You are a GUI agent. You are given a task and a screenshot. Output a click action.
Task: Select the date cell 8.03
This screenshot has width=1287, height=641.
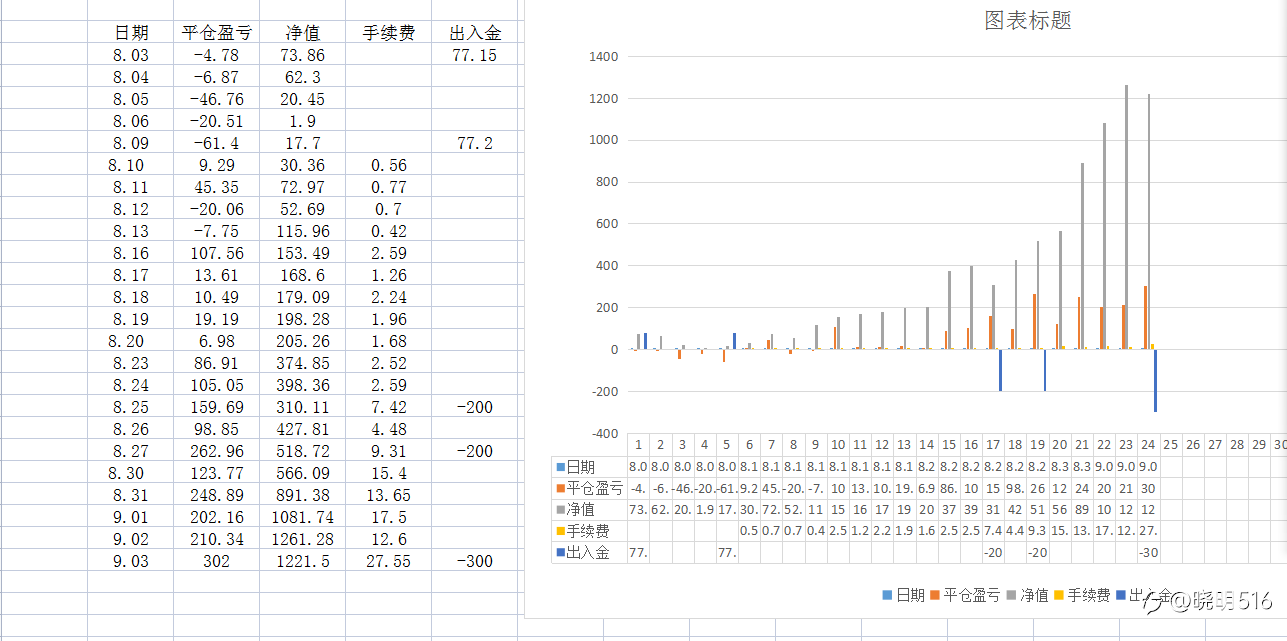click(131, 55)
